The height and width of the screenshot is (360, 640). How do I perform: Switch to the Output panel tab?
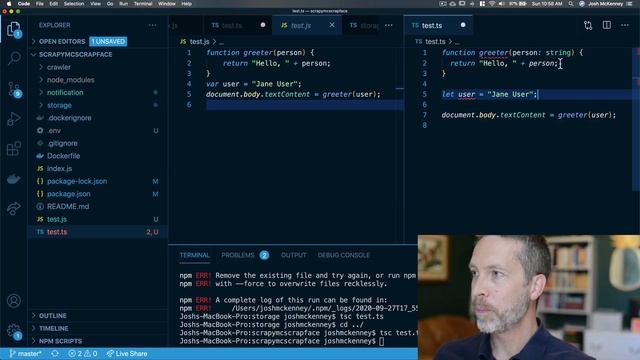[x=293, y=255]
